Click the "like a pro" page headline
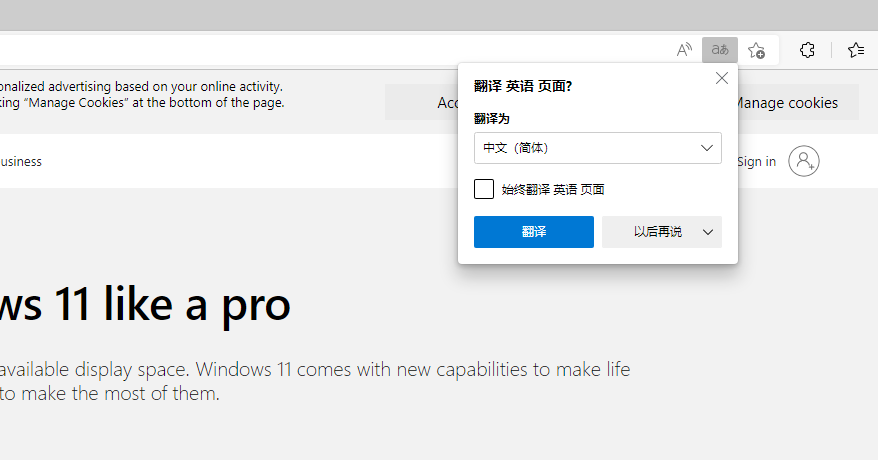878x460 pixels. pos(146,304)
